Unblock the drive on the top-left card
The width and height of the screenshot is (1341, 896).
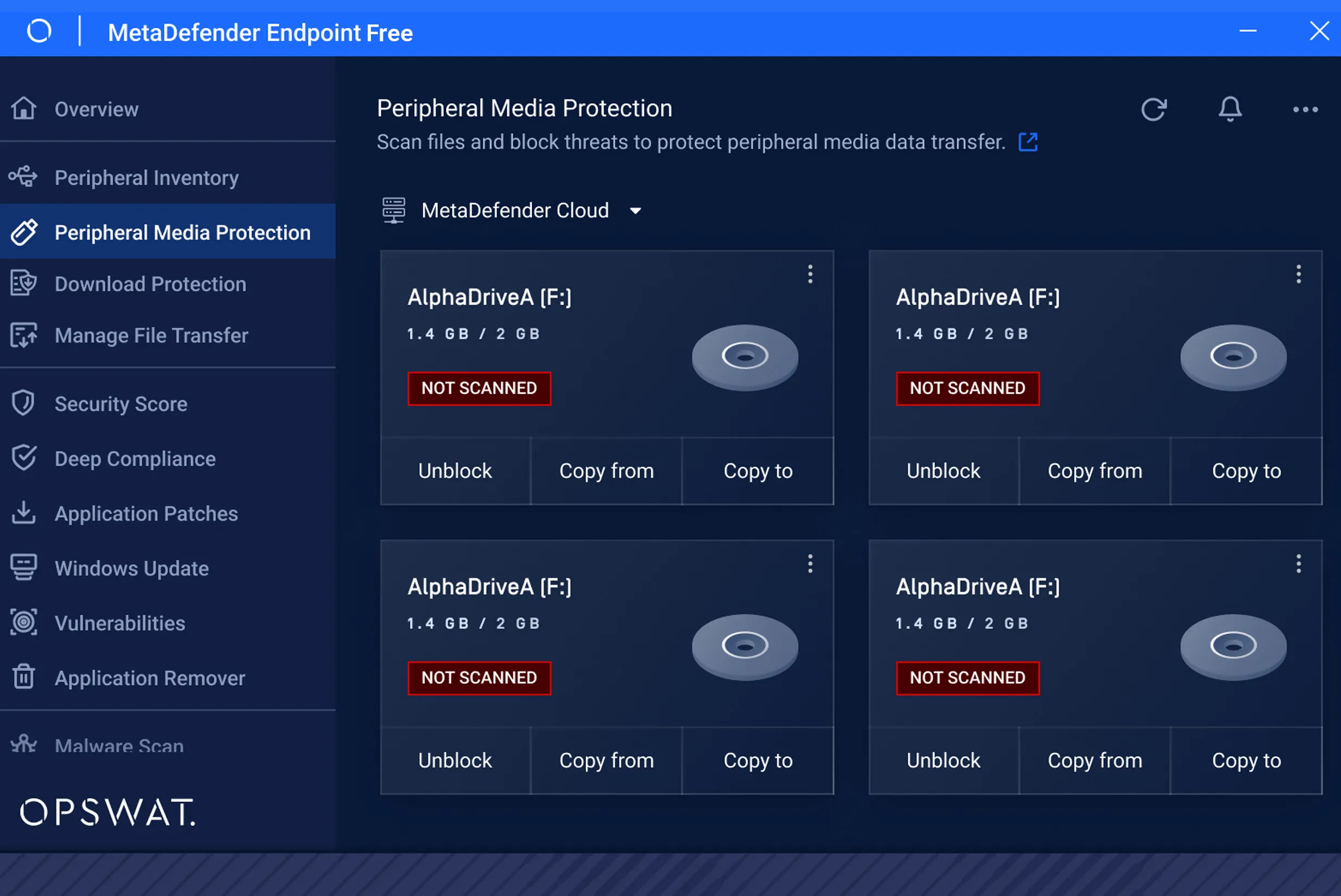455,471
